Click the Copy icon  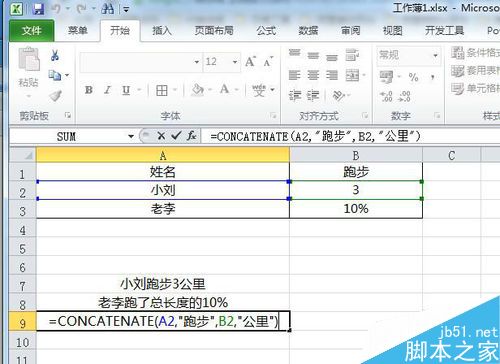click(55, 75)
